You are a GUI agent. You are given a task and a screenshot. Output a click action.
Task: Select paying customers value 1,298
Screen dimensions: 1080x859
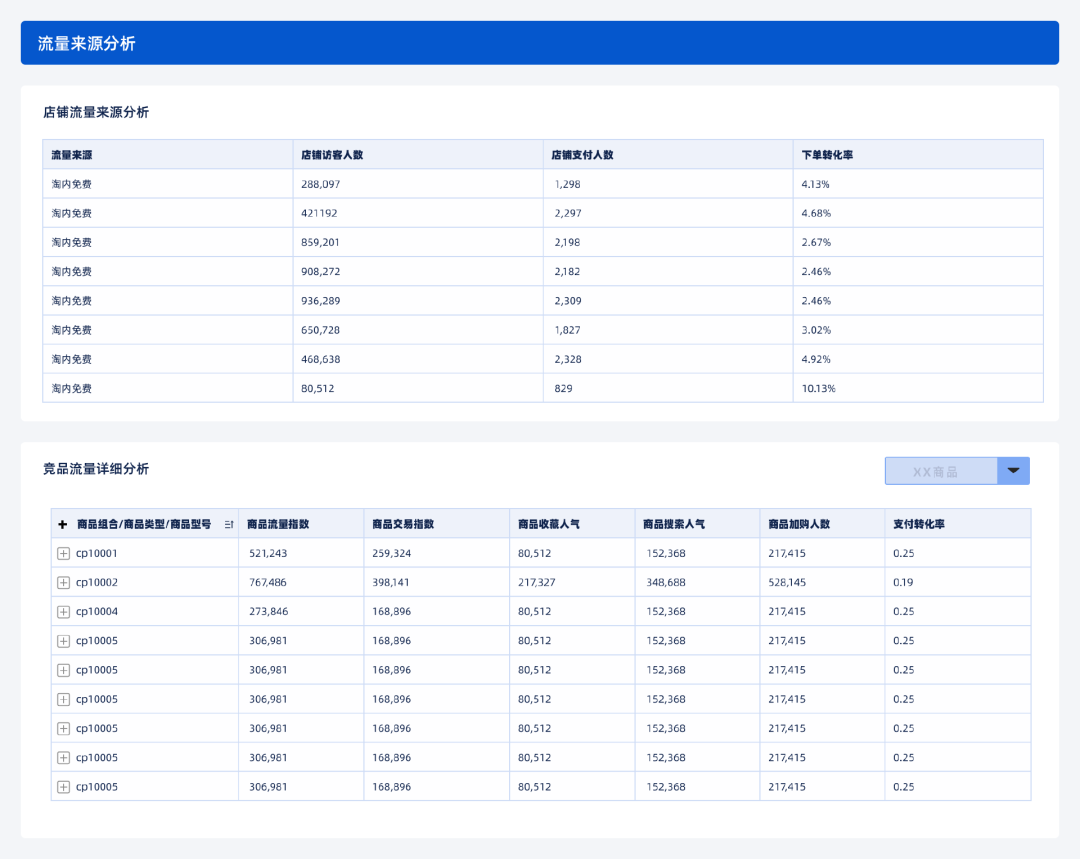tap(568, 184)
